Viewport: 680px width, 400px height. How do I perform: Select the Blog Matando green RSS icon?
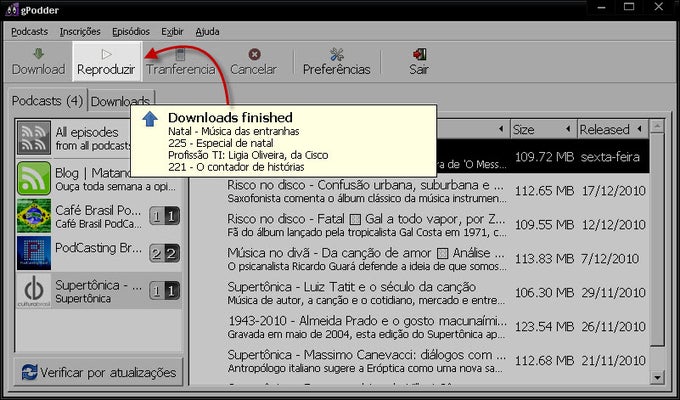point(34,178)
